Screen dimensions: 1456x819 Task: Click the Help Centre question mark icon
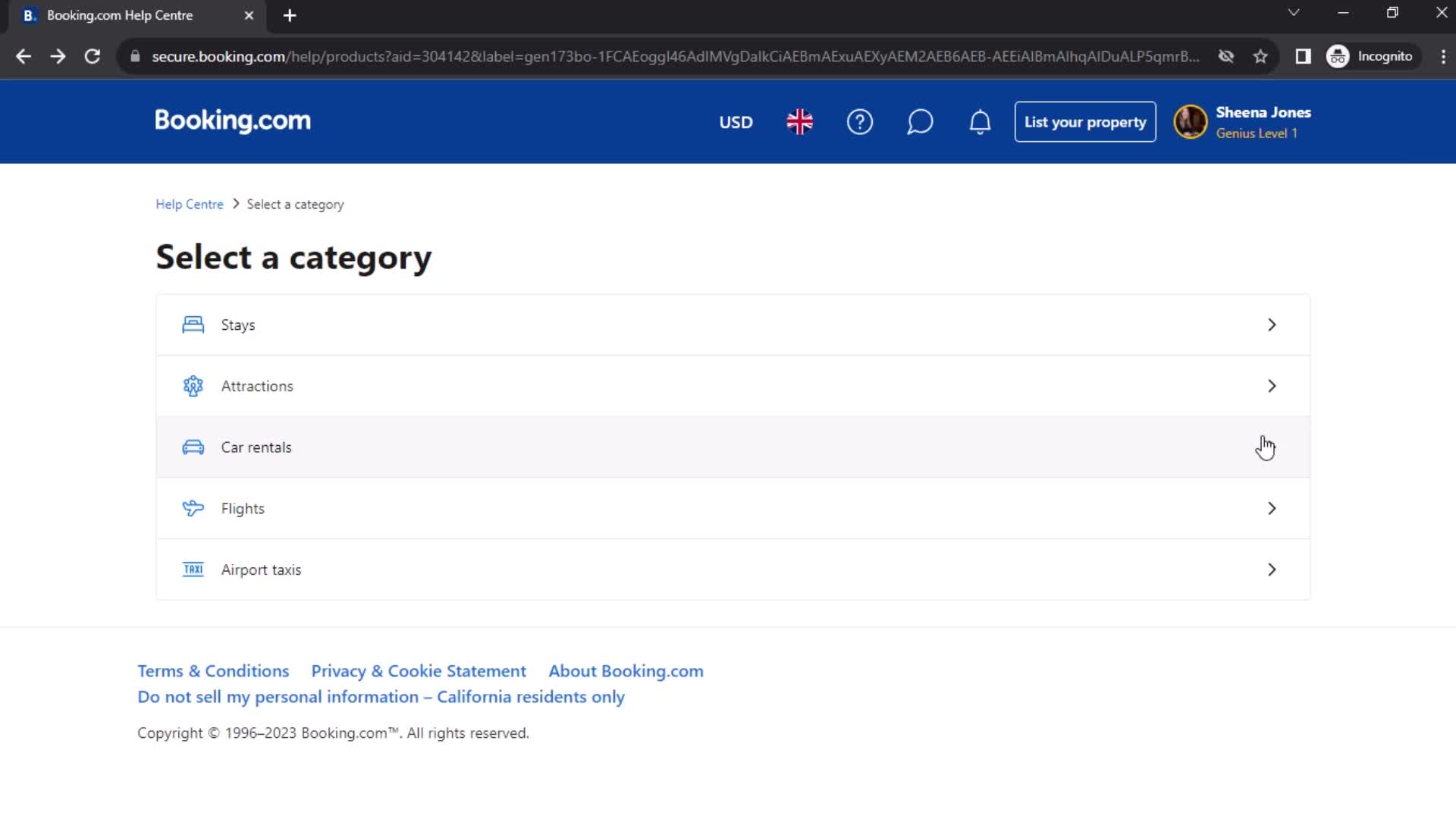pyautogui.click(x=860, y=122)
